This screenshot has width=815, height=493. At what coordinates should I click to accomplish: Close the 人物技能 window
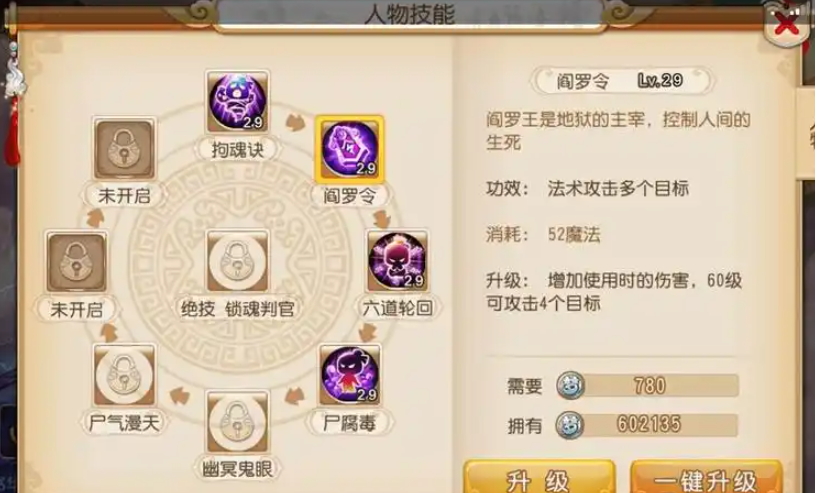[x=786, y=24]
